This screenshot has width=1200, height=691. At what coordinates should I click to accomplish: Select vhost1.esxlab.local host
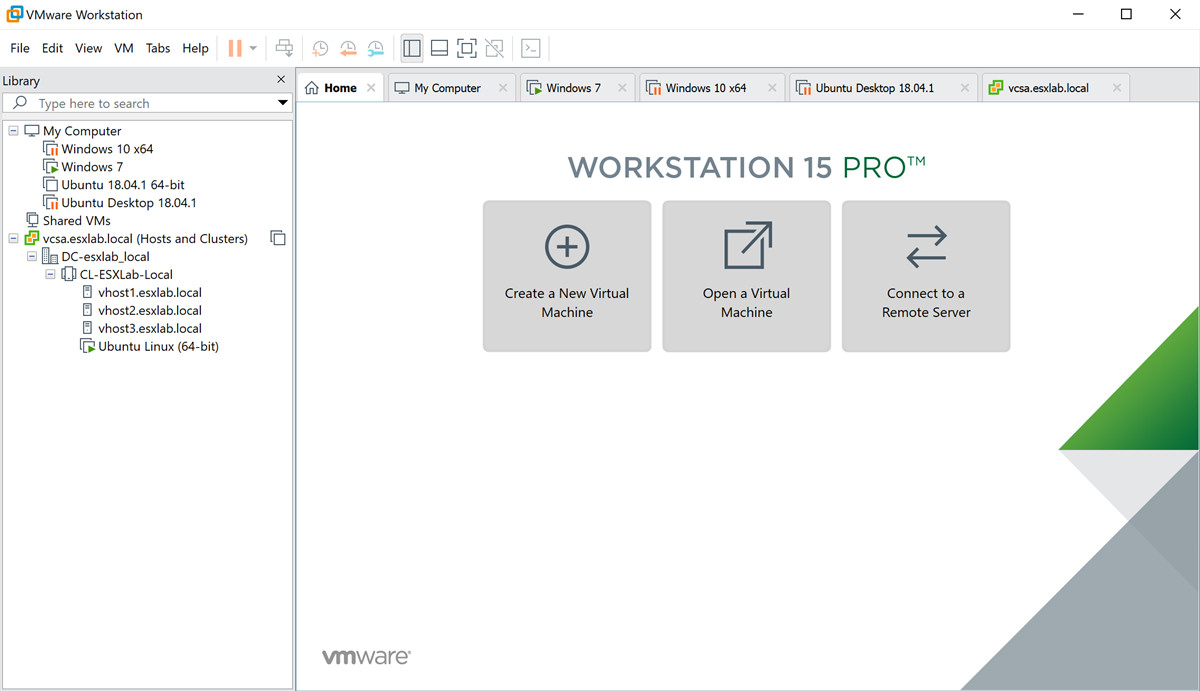point(150,293)
